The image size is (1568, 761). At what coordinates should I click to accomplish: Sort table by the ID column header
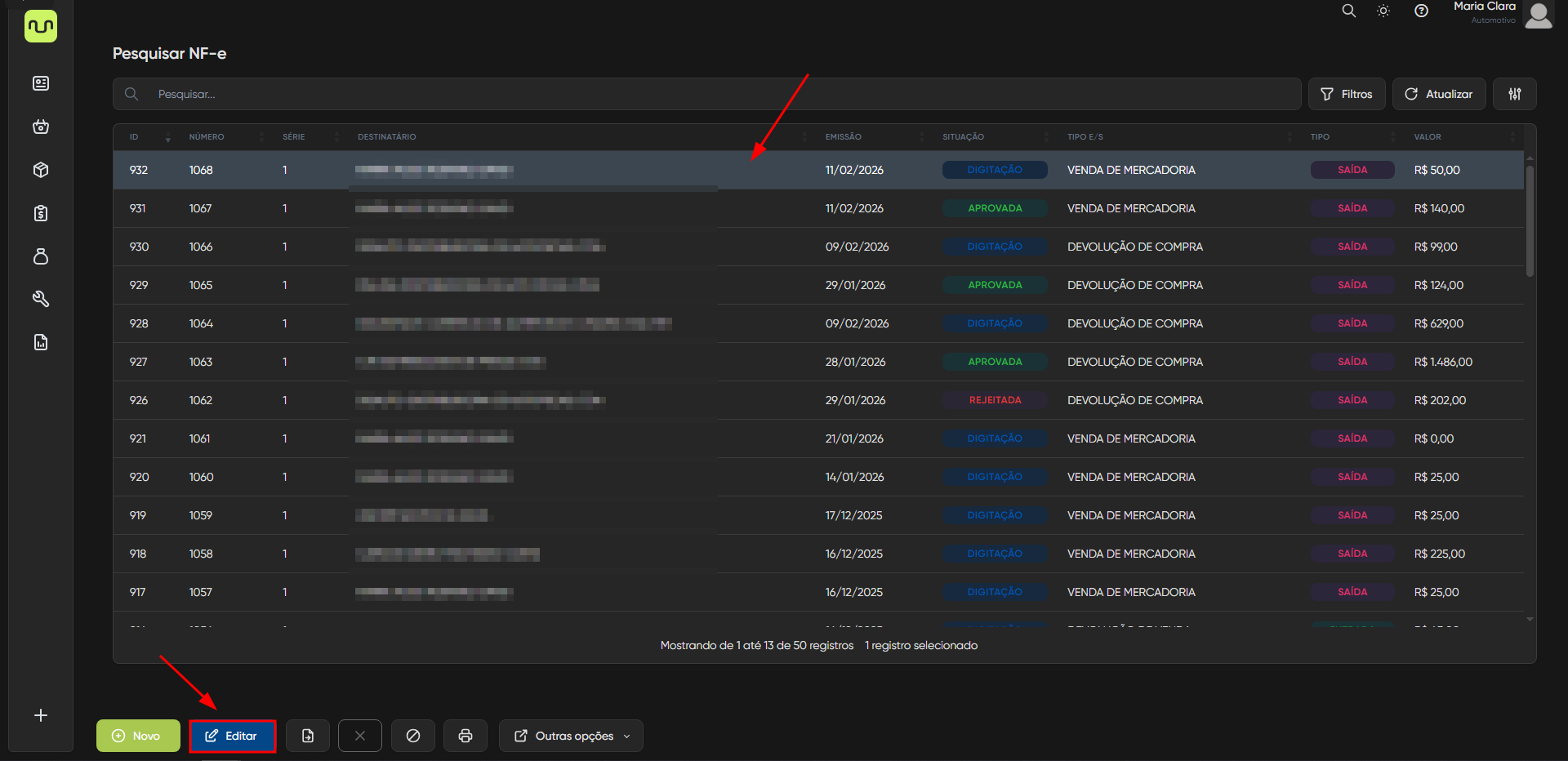pyautogui.click(x=135, y=137)
